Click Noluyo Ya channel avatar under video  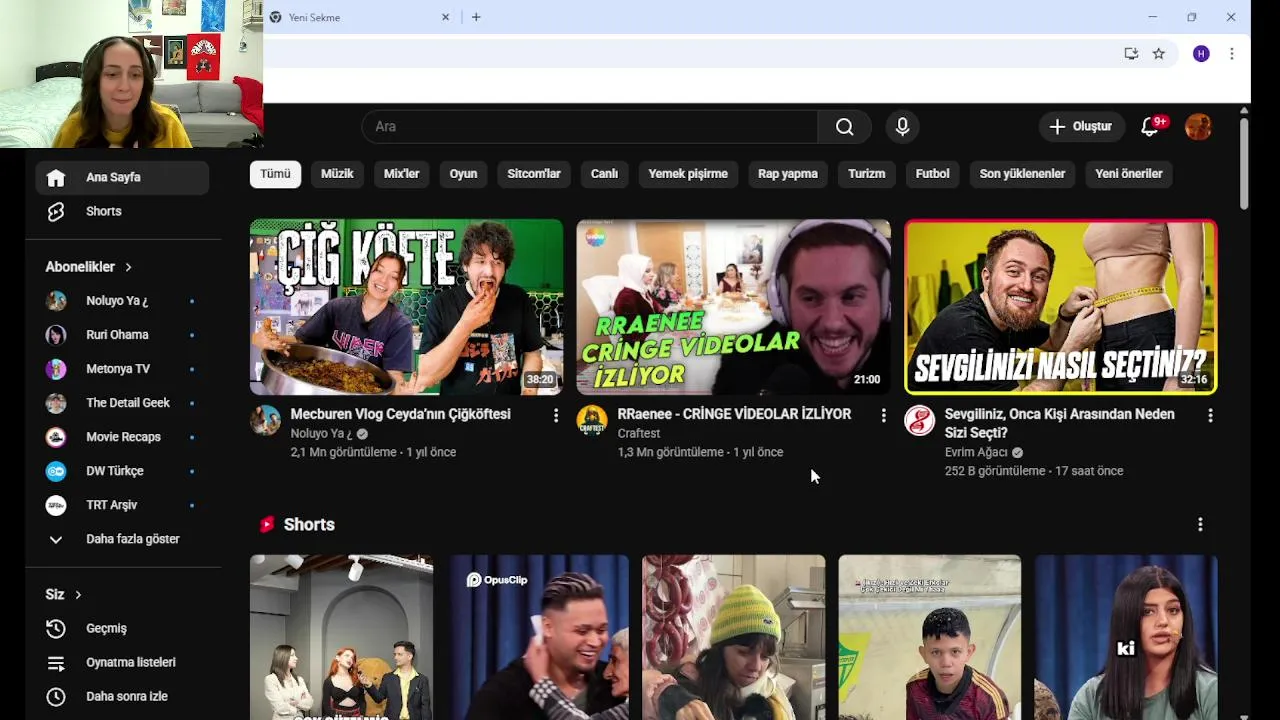point(265,420)
